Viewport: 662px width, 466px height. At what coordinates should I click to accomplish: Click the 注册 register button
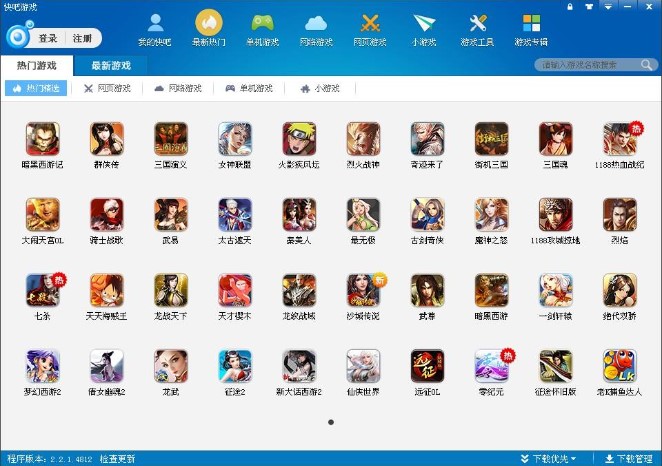coord(82,38)
